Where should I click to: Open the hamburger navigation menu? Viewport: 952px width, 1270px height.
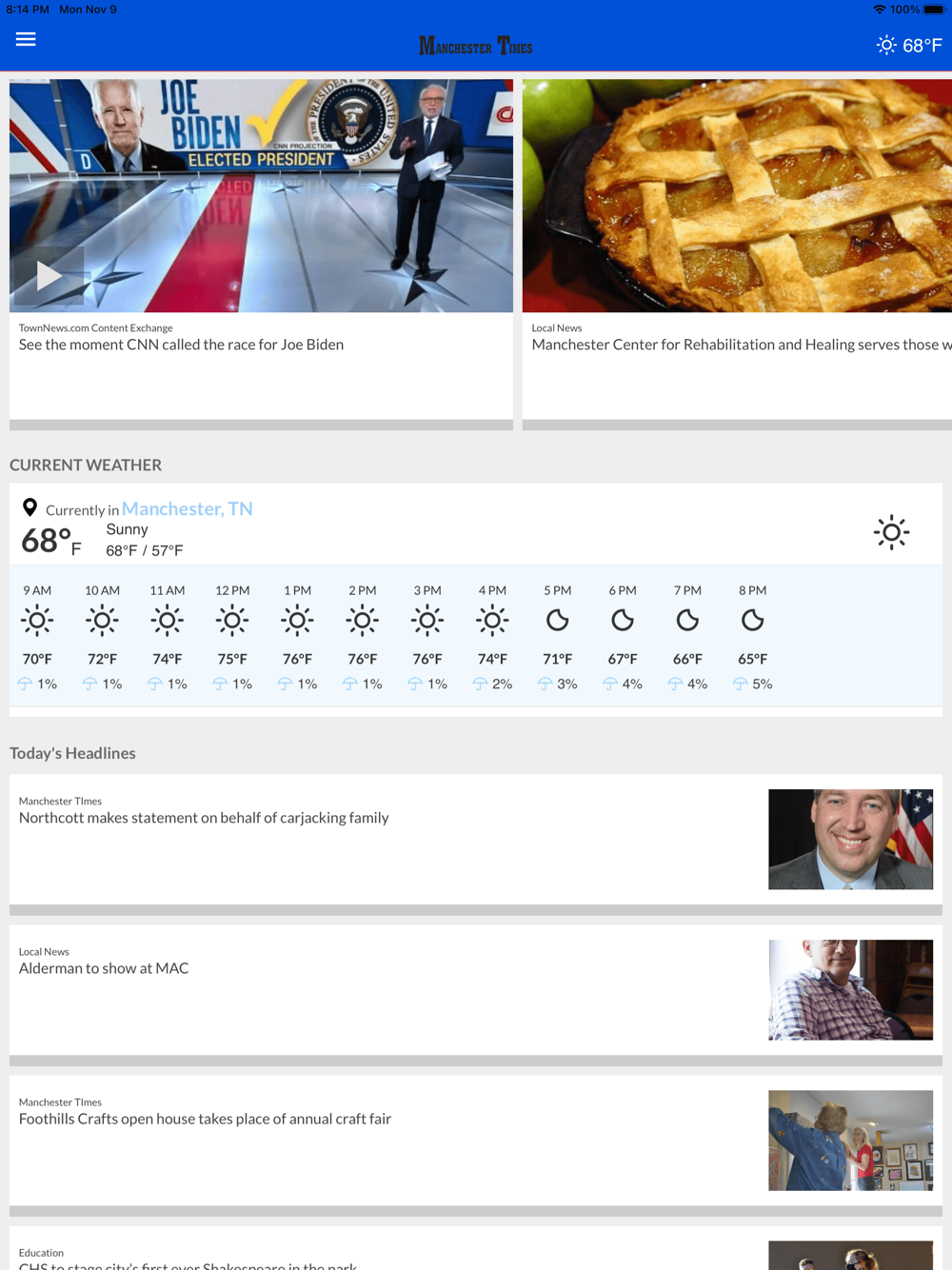point(26,39)
